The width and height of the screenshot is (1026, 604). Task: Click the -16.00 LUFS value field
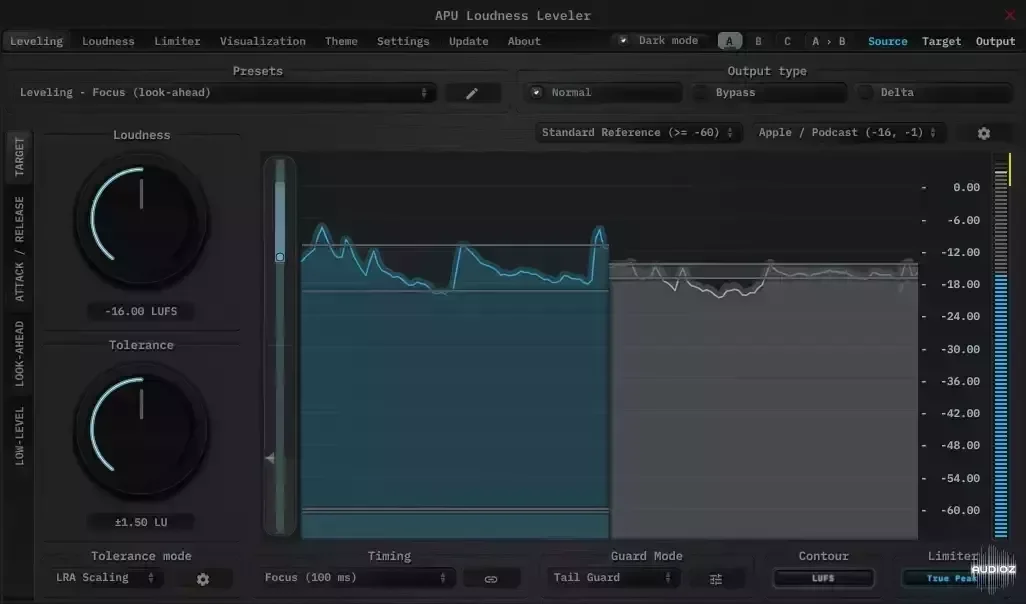point(141,311)
